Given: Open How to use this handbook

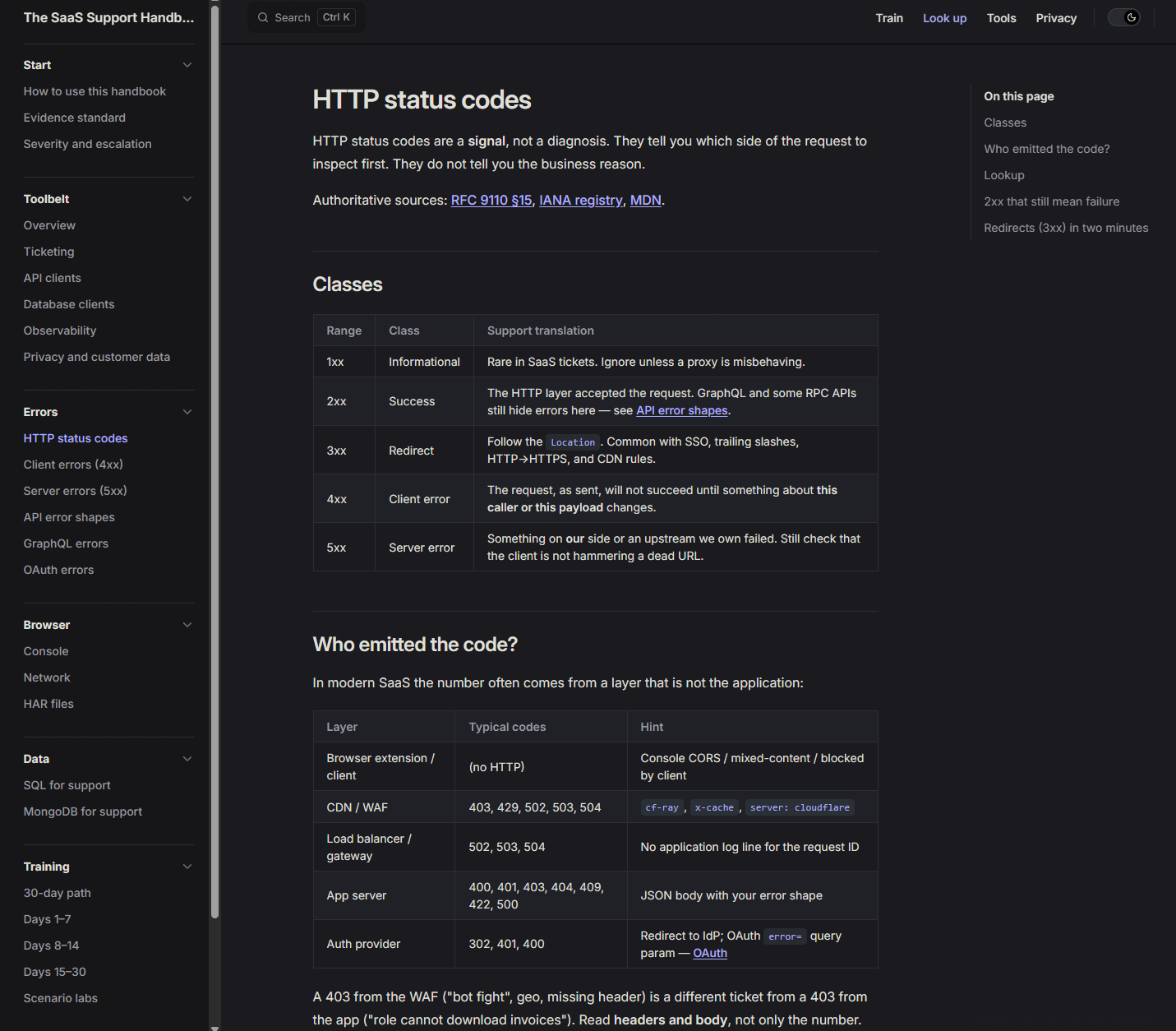Looking at the screenshot, I should pyautogui.click(x=95, y=91).
